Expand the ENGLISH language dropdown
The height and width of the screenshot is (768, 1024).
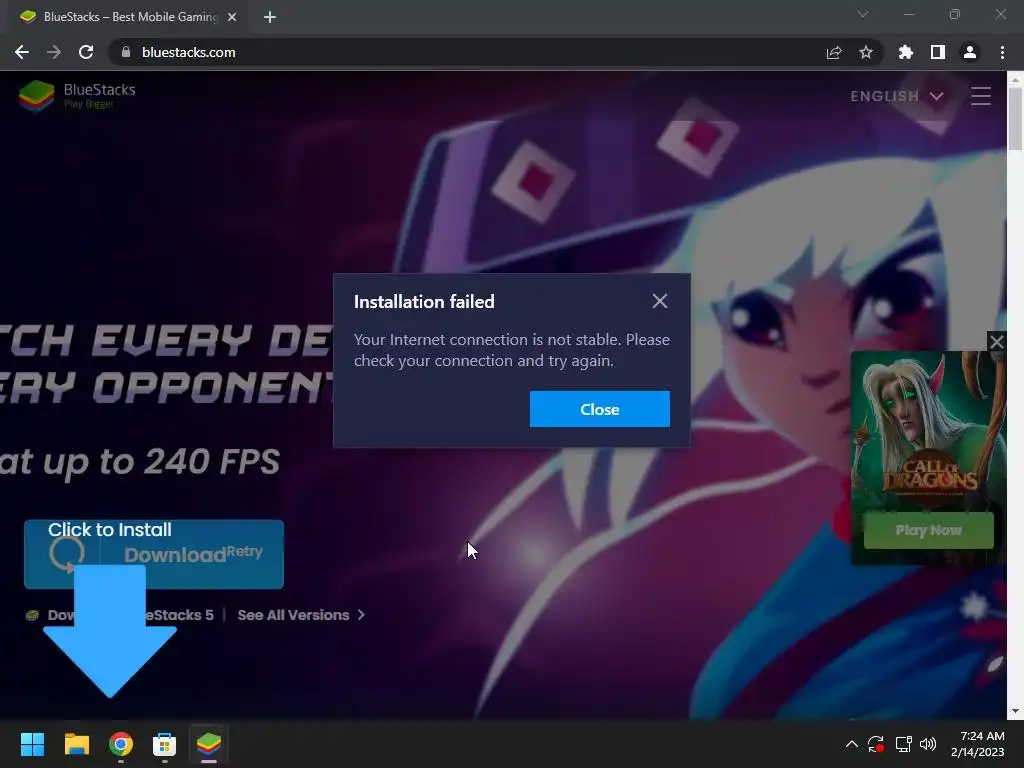click(x=897, y=96)
